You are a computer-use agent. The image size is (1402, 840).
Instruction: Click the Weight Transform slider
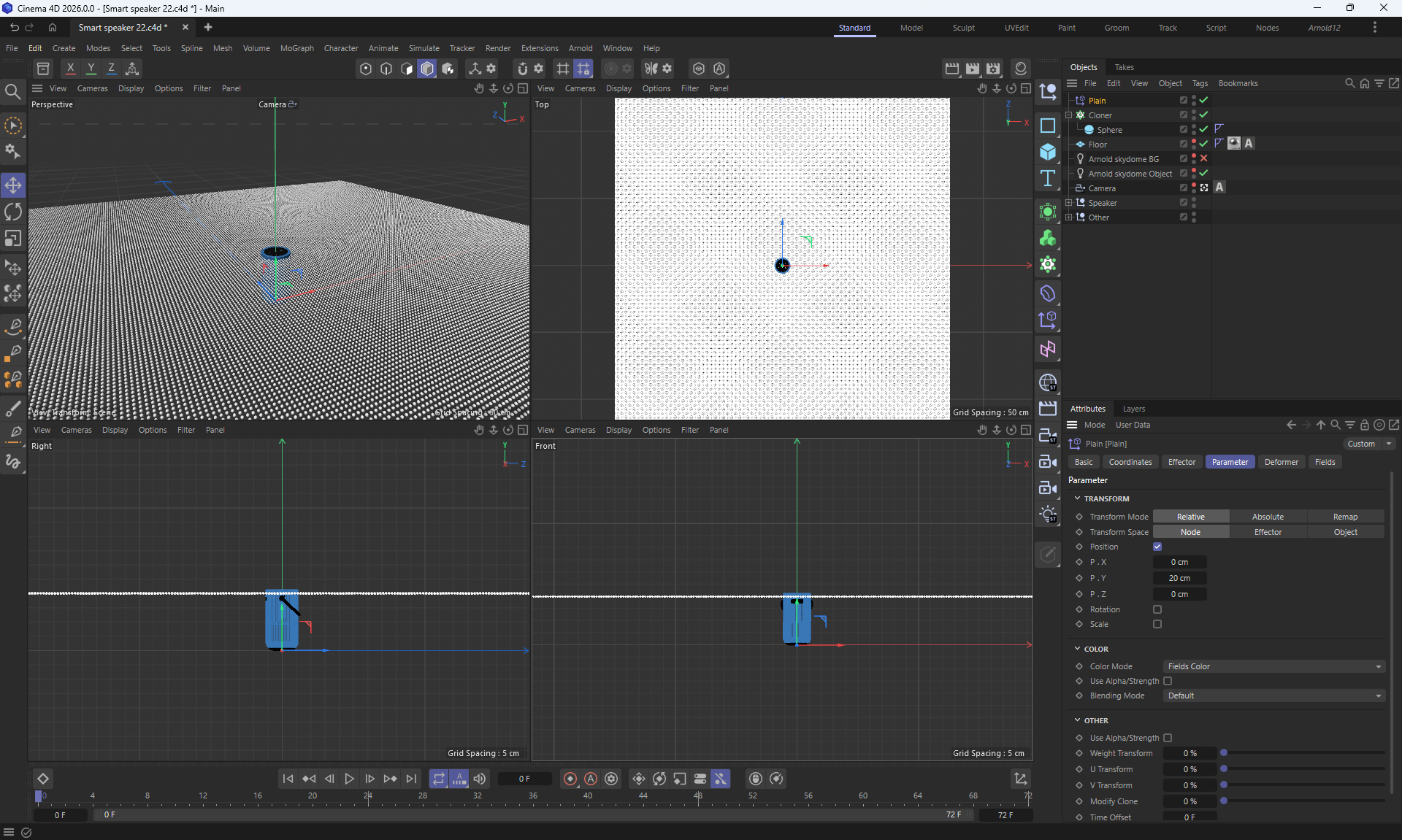(x=1303, y=753)
